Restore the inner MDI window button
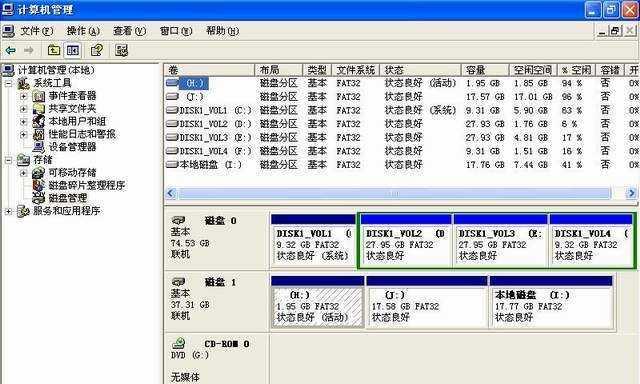Viewport: 640px width, 384px height. (x=615, y=31)
